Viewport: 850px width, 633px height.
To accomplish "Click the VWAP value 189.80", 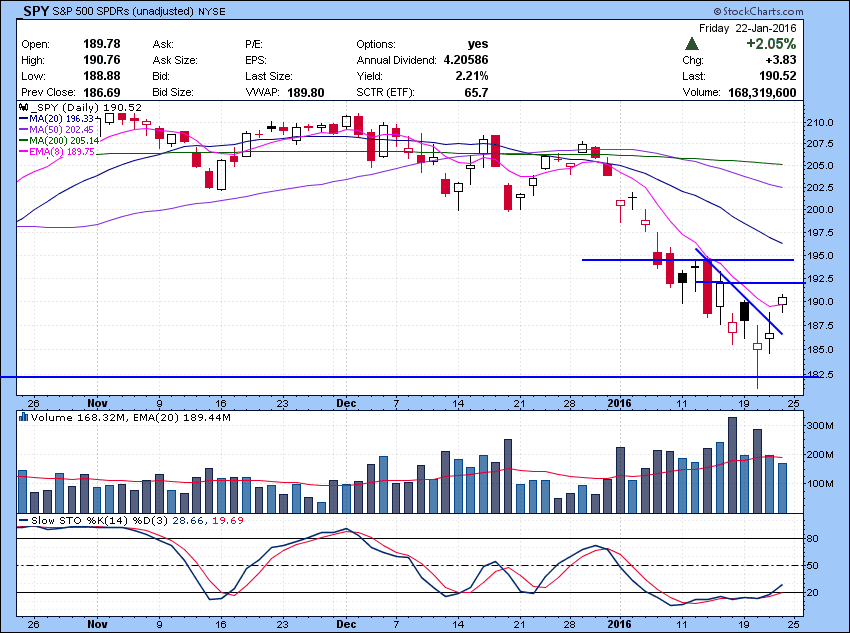I will pos(305,92).
